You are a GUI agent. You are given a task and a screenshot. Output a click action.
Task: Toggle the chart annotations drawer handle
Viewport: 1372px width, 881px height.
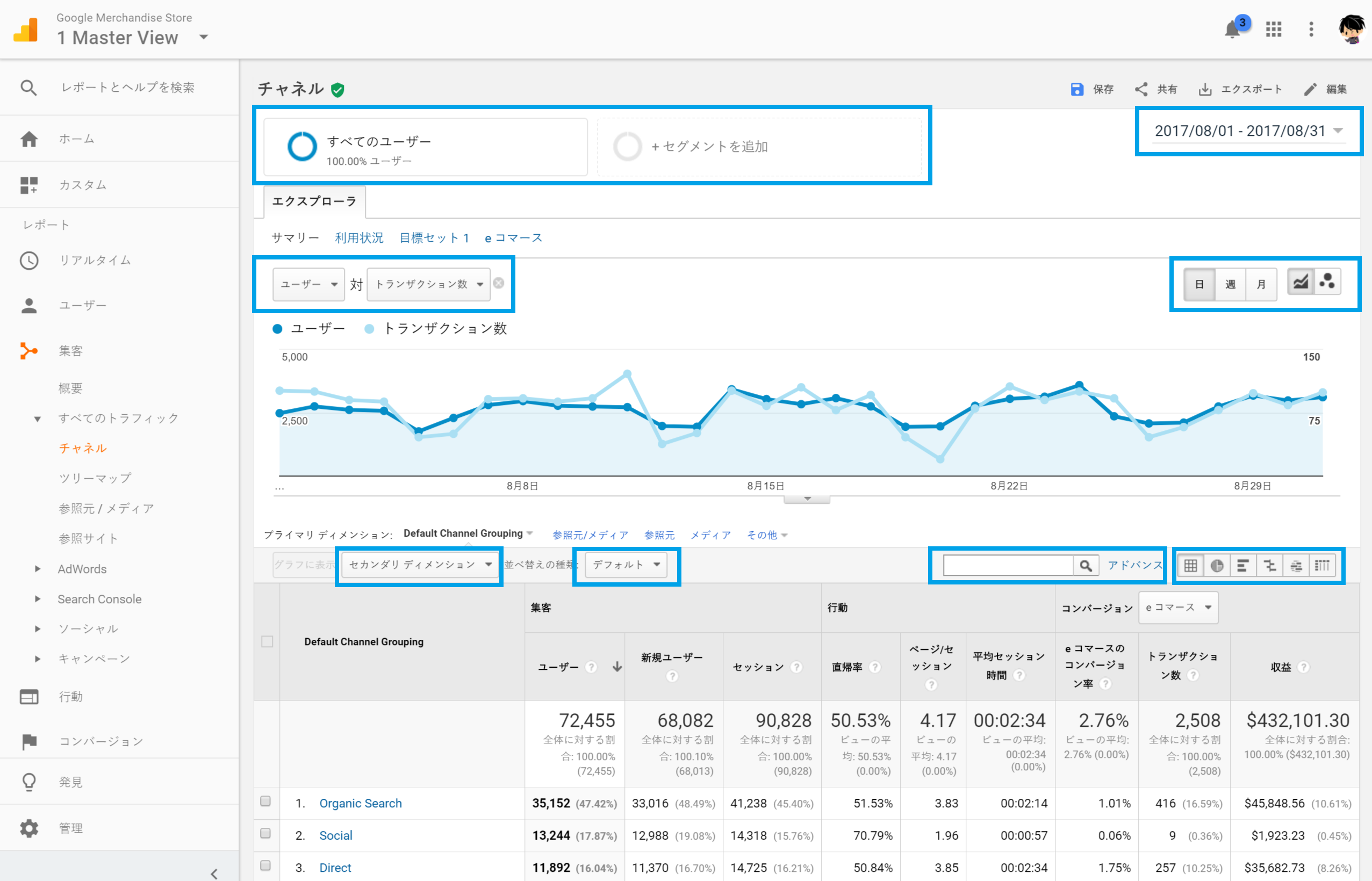pyautogui.click(x=807, y=499)
